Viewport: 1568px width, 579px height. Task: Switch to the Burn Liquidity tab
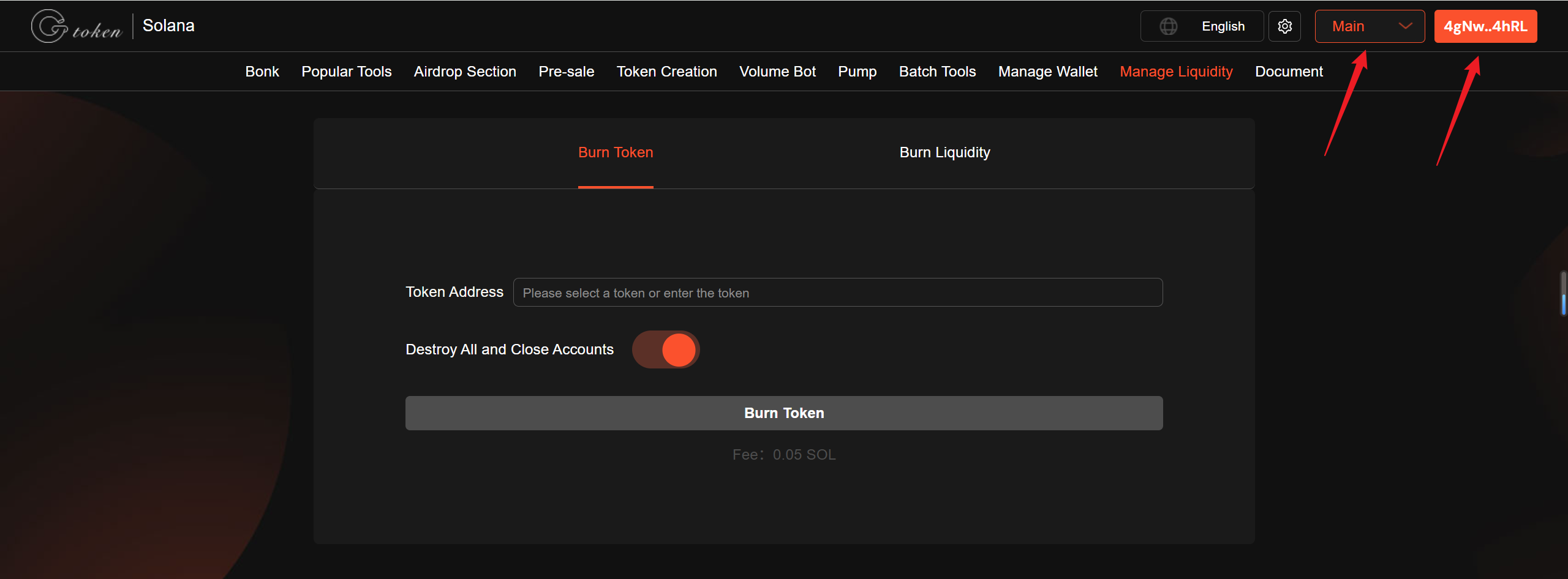(x=944, y=152)
